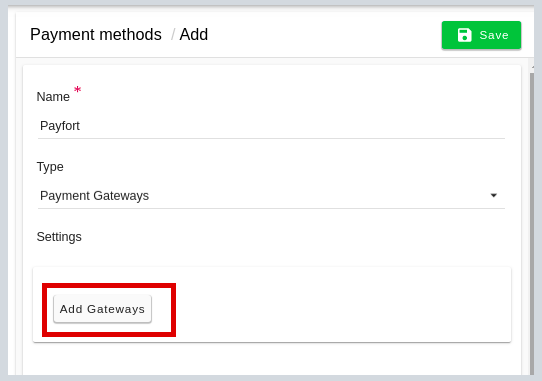Select the Payment Gateways value text
Image resolution: width=542 pixels, height=381 pixels.
coord(94,196)
